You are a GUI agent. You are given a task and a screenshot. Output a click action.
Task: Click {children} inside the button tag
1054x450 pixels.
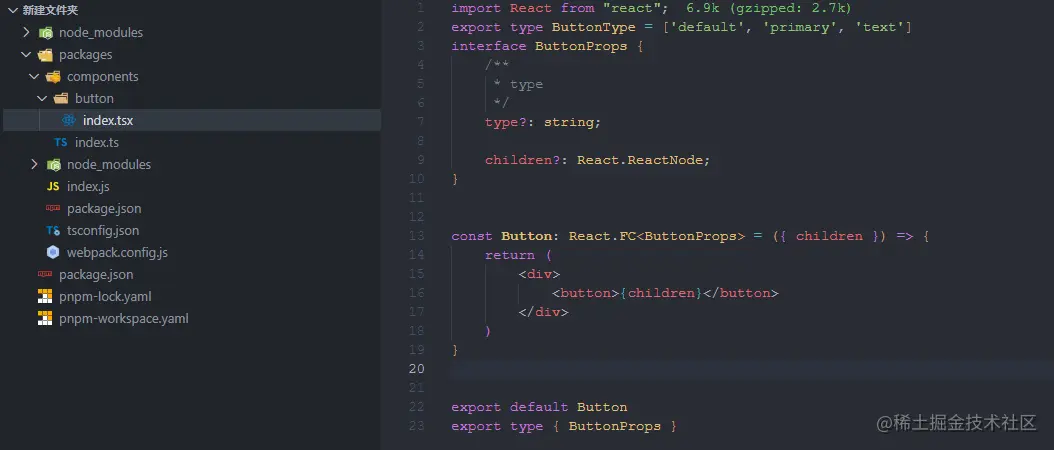coord(661,293)
